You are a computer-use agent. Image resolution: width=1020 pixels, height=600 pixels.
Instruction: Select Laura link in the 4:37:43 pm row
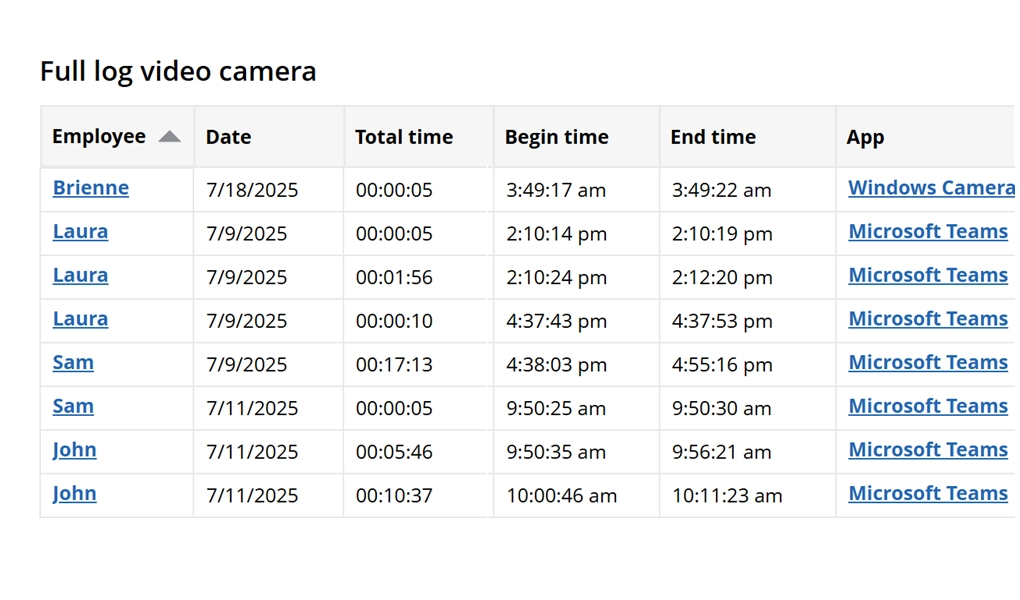click(80, 319)
